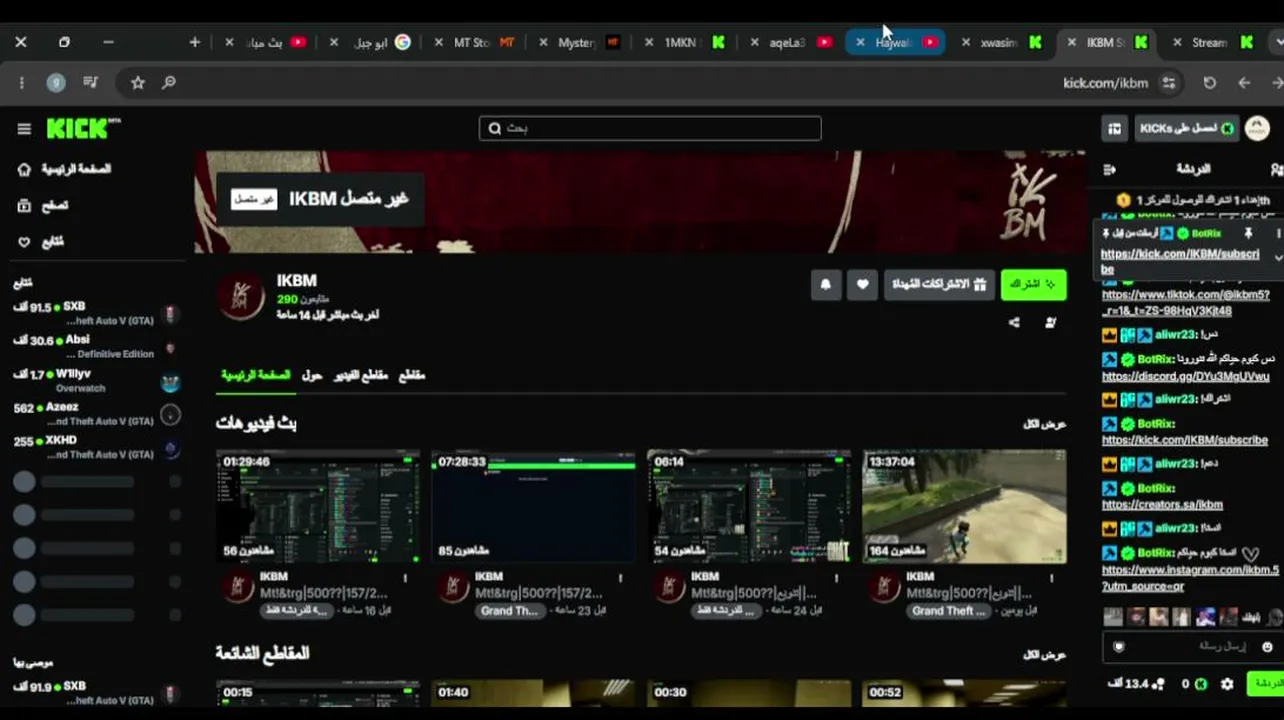The height and width of the screenshot is (720, 1284).
Task: Open the TikTok link in chat
Action: tap(1186, 303)
